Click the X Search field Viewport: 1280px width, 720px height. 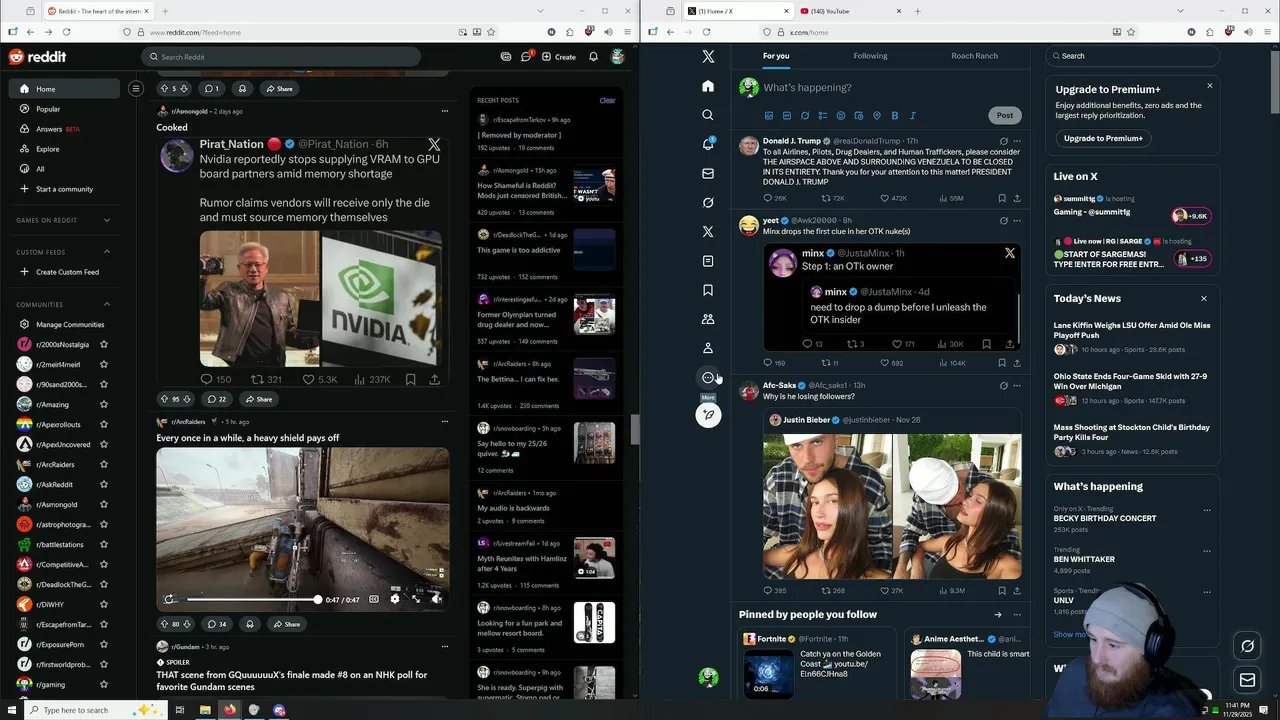click(x=1133, y=56)
